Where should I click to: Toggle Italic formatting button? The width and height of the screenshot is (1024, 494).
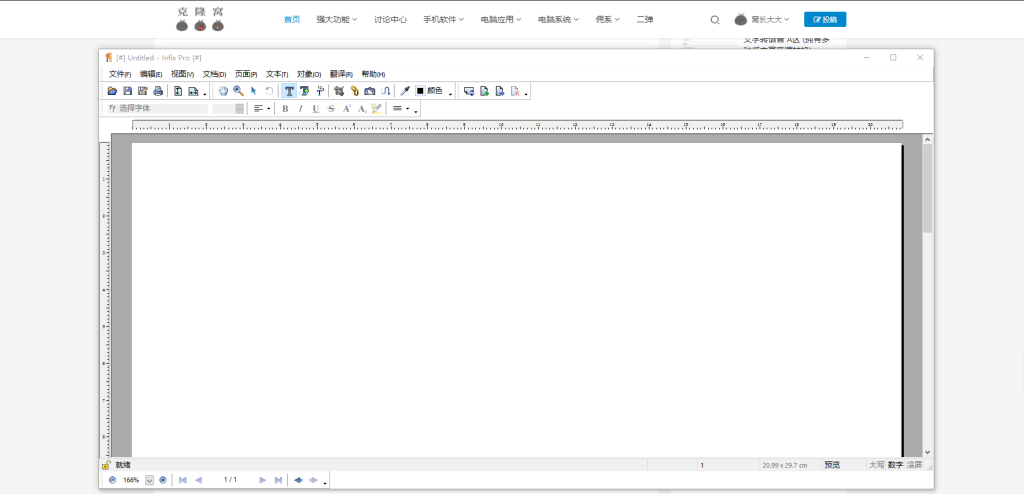pos(300,108)
